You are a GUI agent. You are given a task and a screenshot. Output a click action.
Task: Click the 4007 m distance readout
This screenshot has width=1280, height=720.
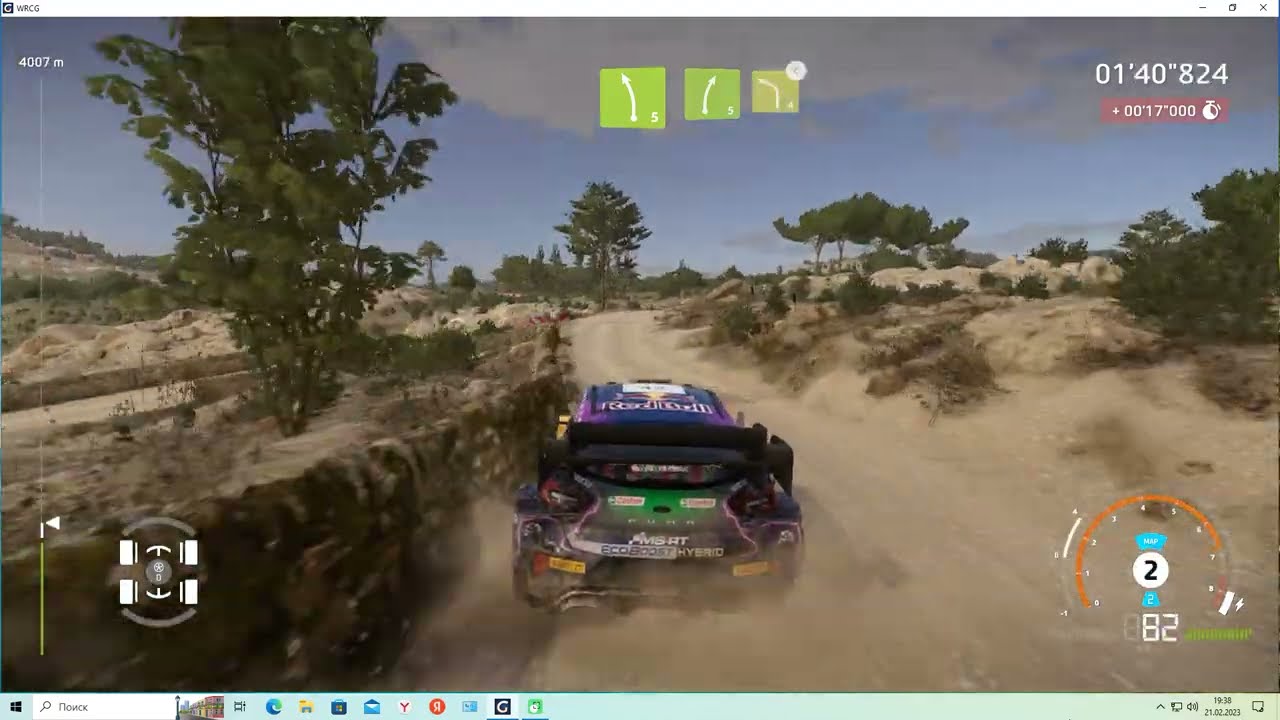coord(41,62)
